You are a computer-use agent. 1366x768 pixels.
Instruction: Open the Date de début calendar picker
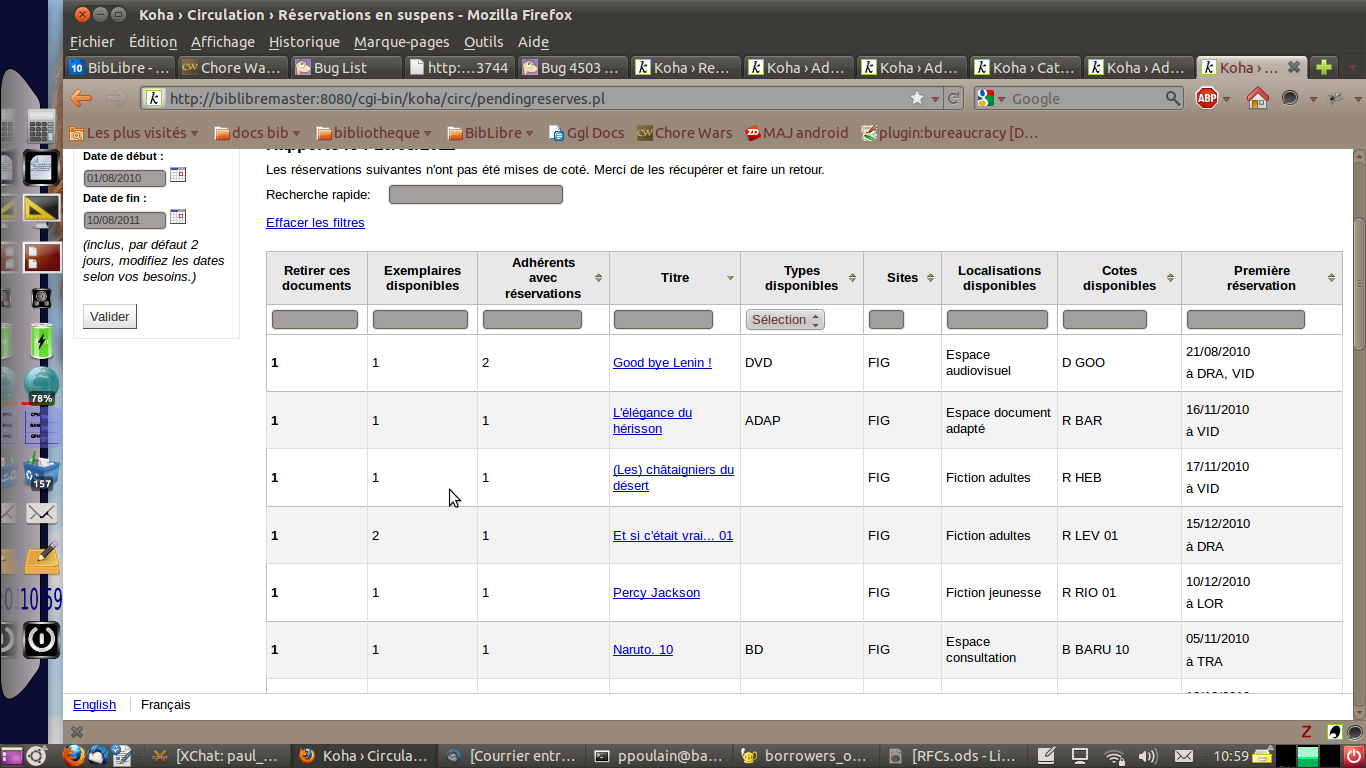click(x=178, y=175)
